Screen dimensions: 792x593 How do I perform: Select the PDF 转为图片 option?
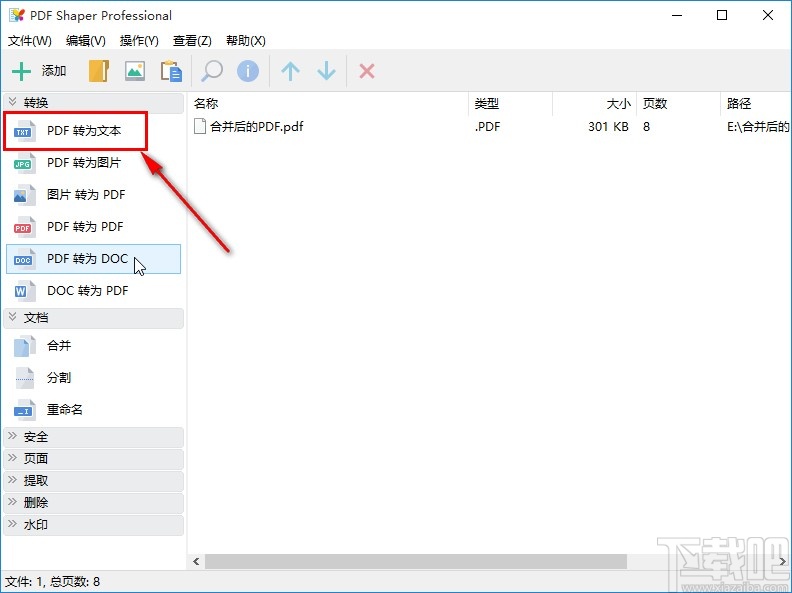(93, 163)
